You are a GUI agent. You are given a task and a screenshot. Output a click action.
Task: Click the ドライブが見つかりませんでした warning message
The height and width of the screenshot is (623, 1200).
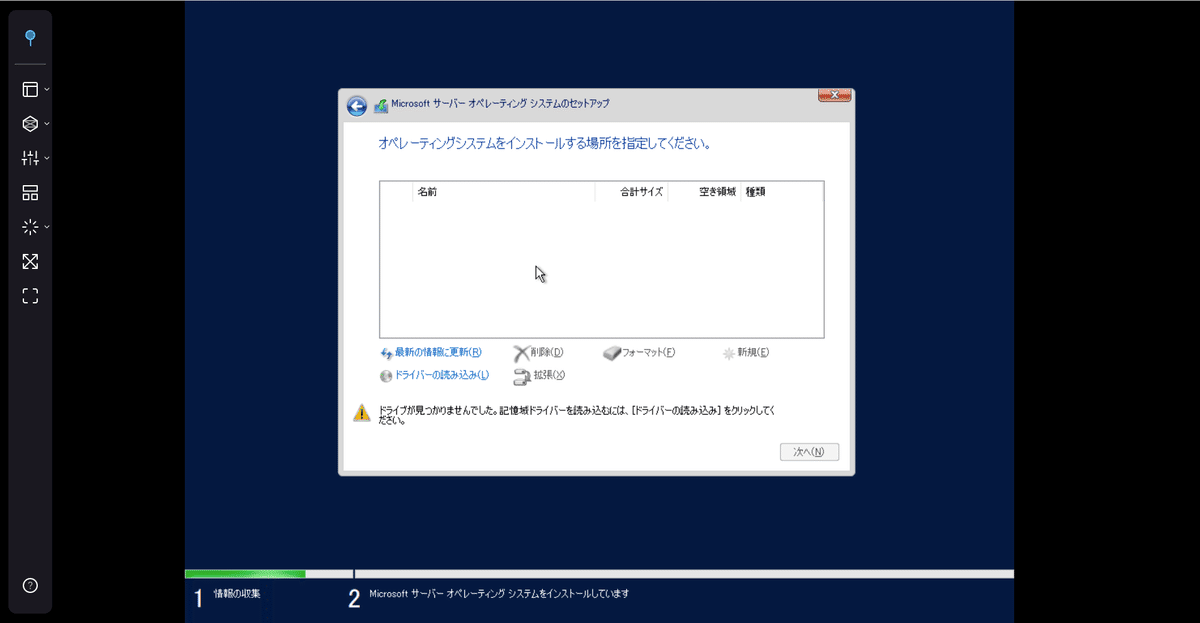click(x=577, y=415)
